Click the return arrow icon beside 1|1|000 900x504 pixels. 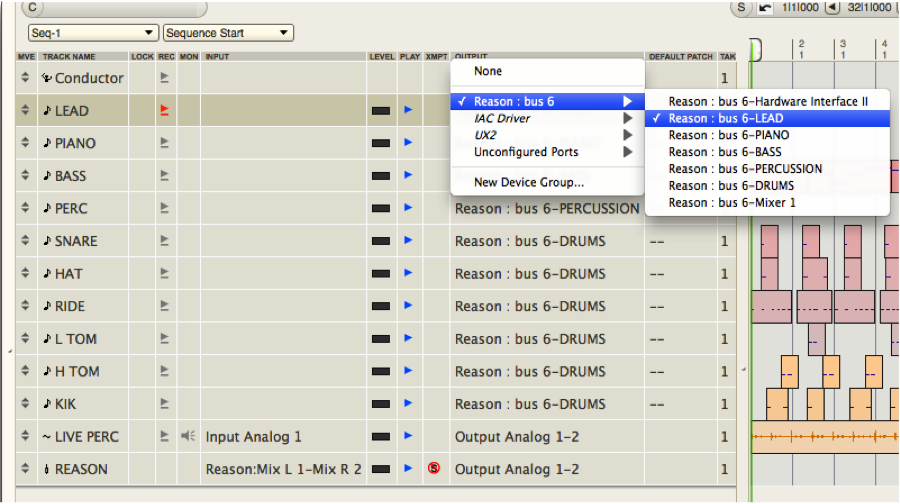click(765, 7)
